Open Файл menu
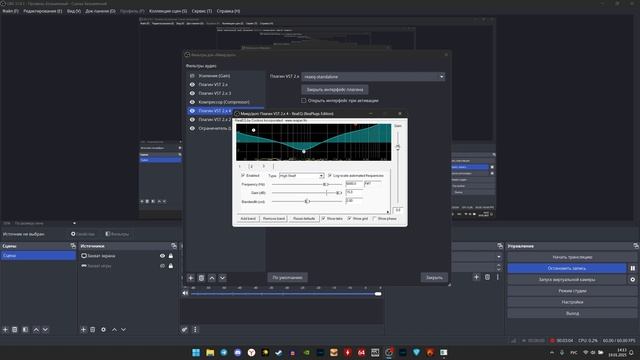 point(11,11)
